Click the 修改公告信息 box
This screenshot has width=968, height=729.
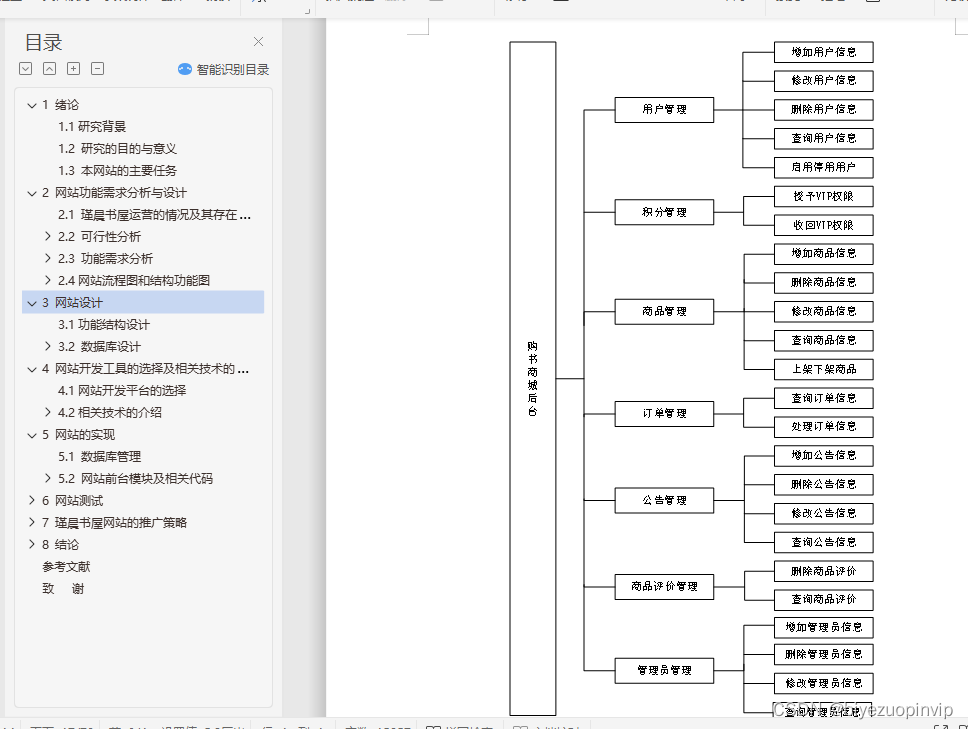tap(824, 514)
